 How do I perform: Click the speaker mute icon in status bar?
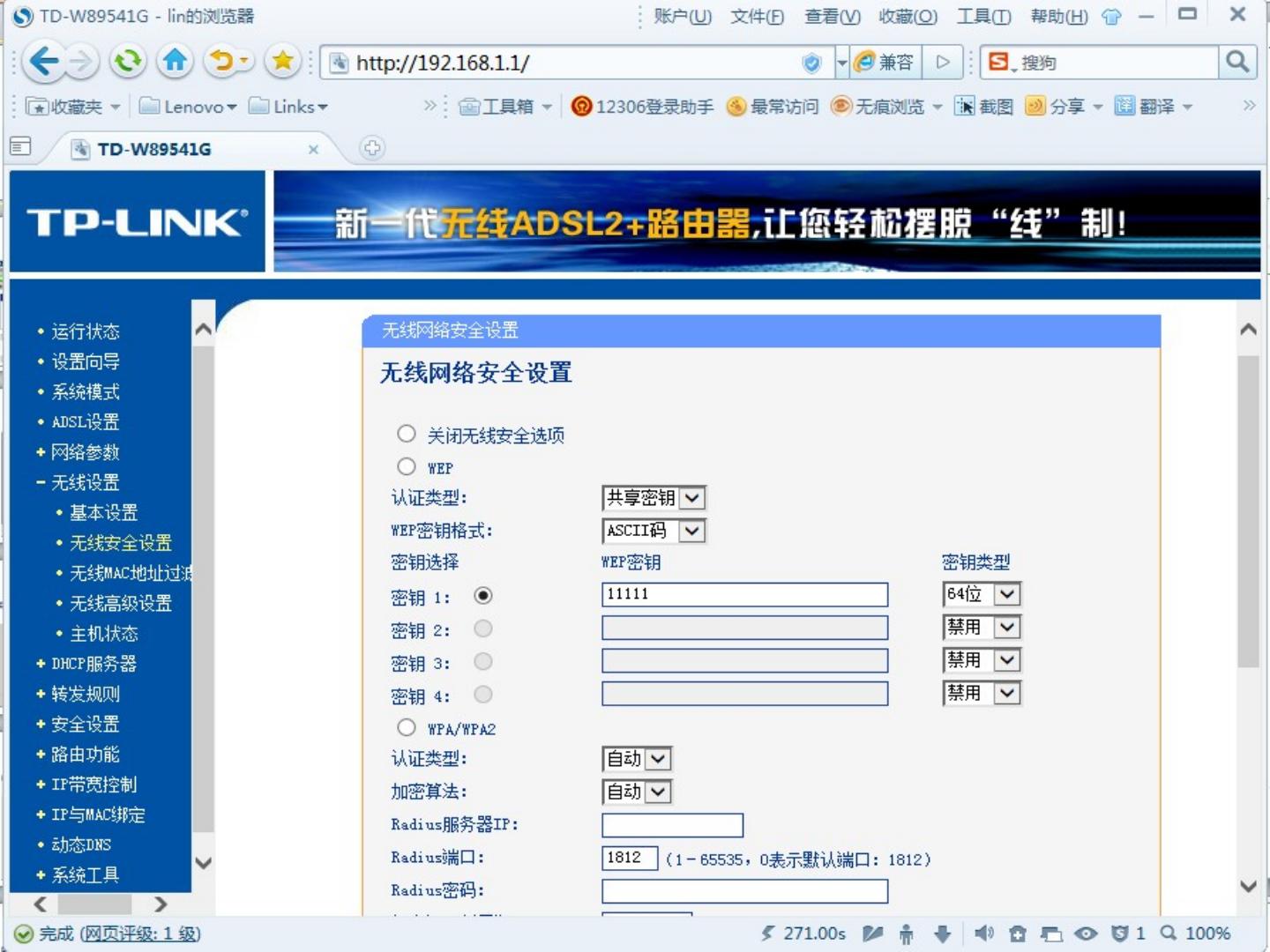(983, 933)
